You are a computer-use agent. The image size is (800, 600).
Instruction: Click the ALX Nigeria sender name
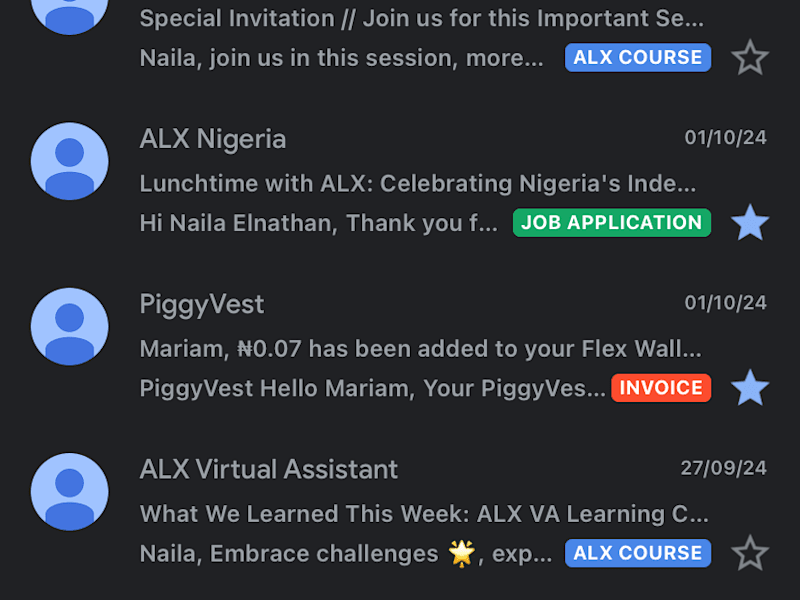click(213, 139)
